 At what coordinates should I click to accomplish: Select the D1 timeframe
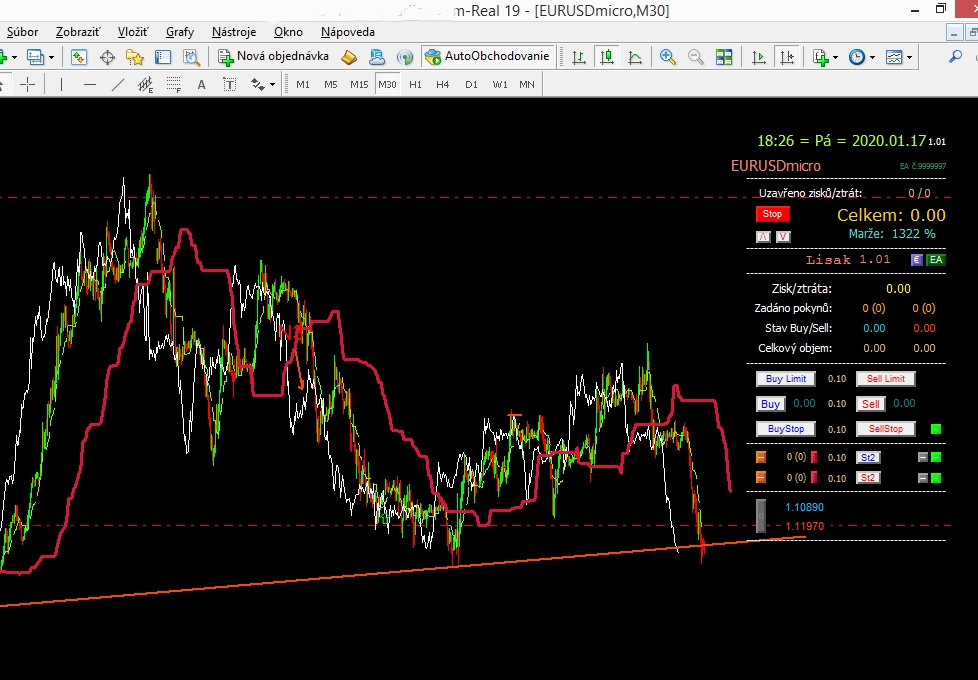[x=472, y=85]
